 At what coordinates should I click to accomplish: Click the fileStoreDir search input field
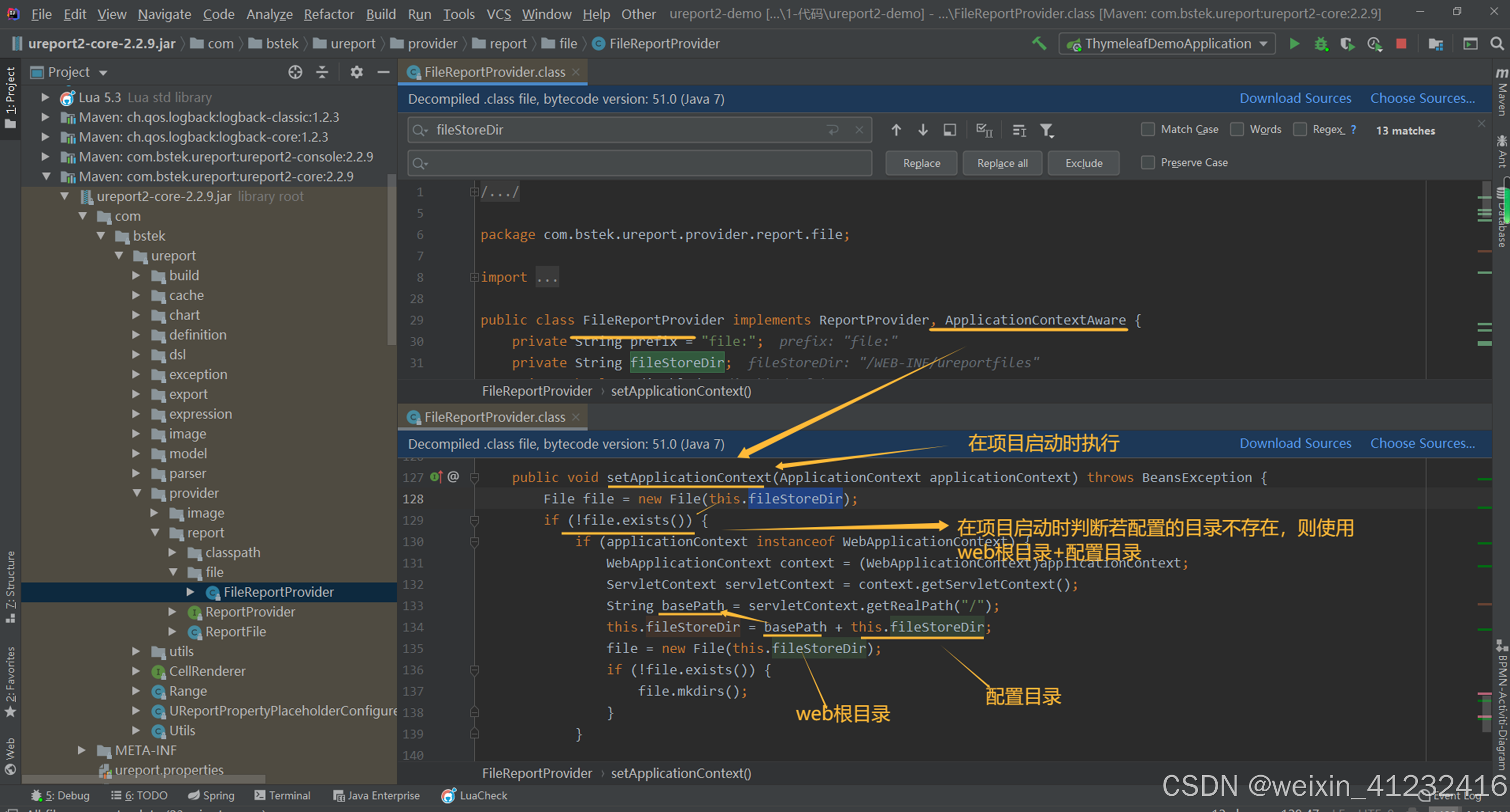[x=627, y=129]
